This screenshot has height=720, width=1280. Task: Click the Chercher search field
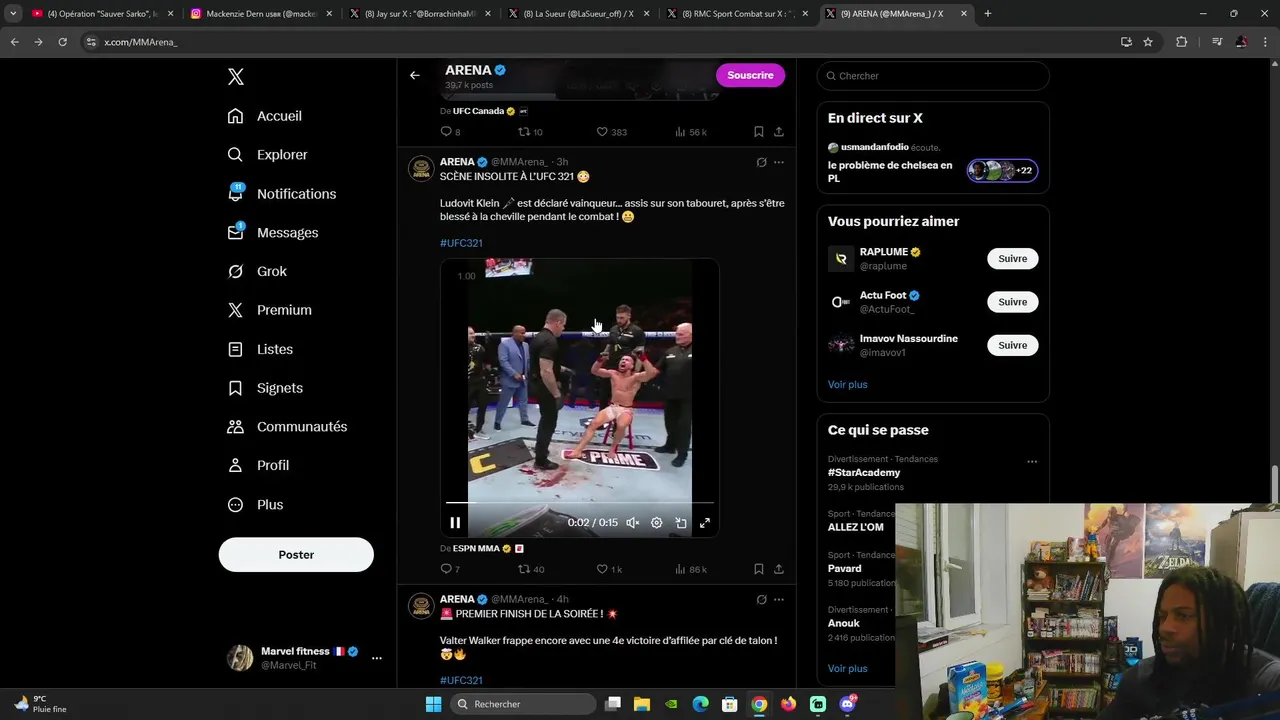click(x=933, y=76)
